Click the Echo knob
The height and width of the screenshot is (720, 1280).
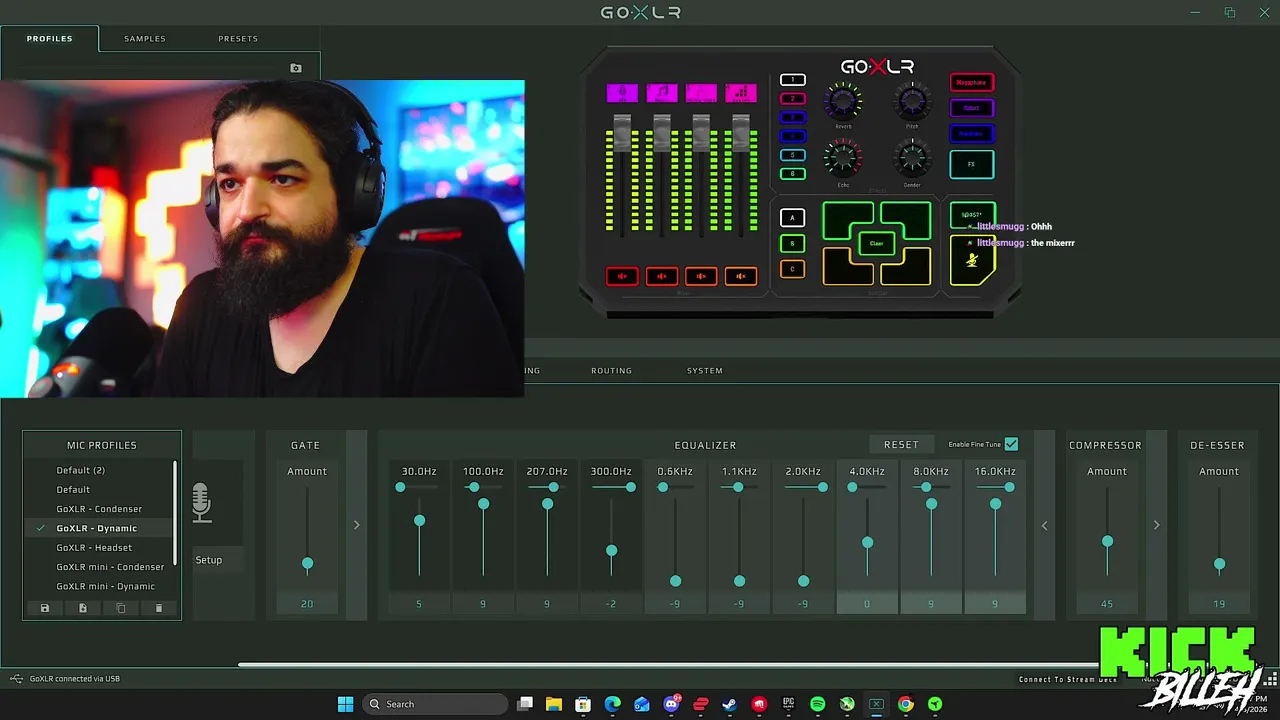point(843,158)
